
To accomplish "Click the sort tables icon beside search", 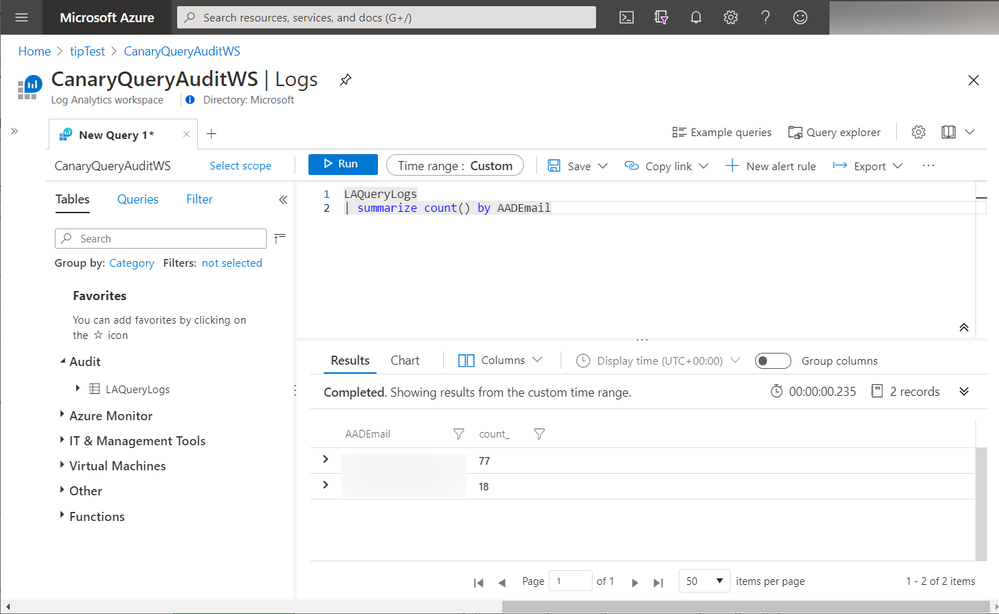I will point(280,238).
